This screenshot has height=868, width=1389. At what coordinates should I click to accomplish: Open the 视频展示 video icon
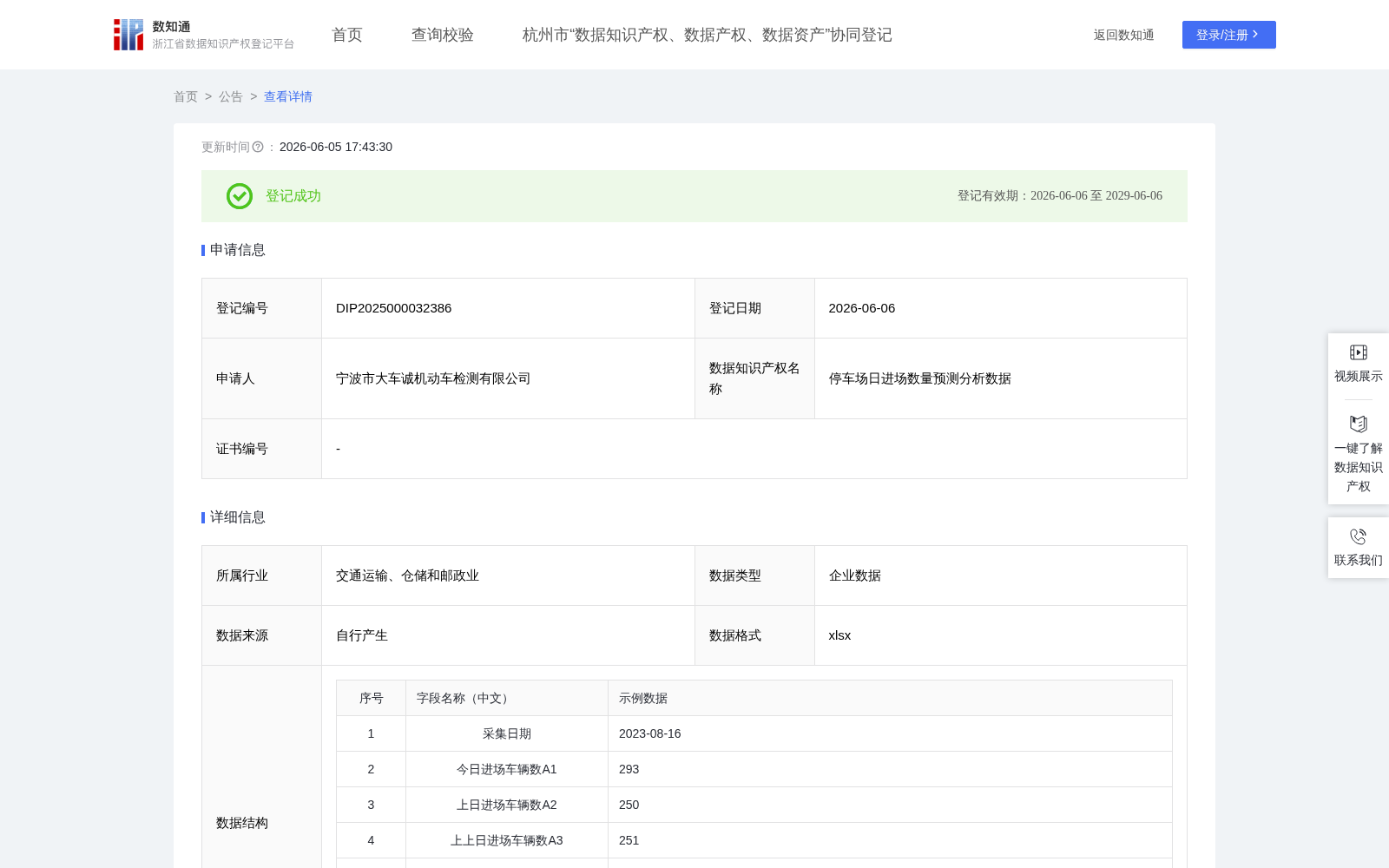[1359, 352]
